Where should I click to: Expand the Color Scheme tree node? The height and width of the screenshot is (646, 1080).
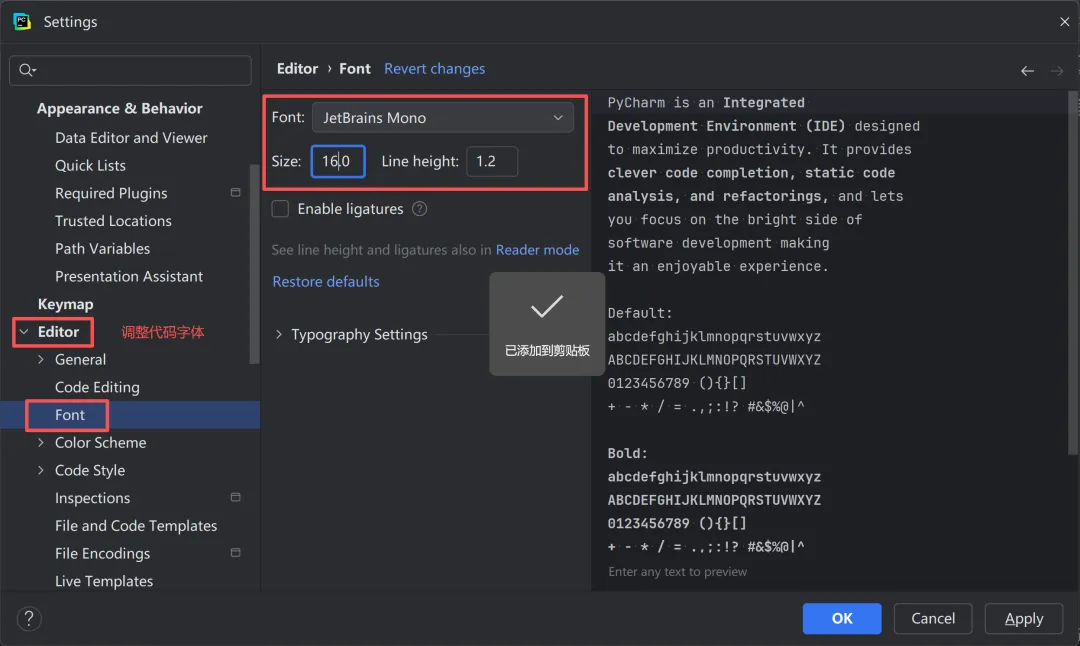[x=41, y=442]
